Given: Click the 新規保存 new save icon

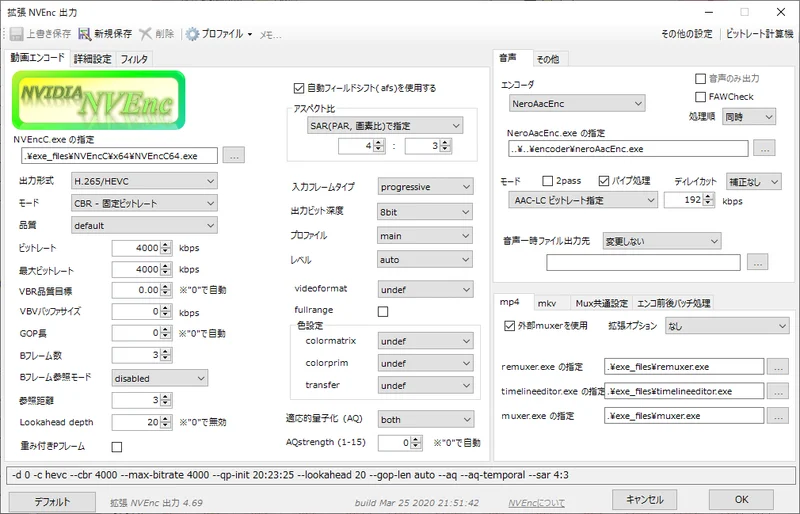Looking at the screenshot, I should pos(86,34).
